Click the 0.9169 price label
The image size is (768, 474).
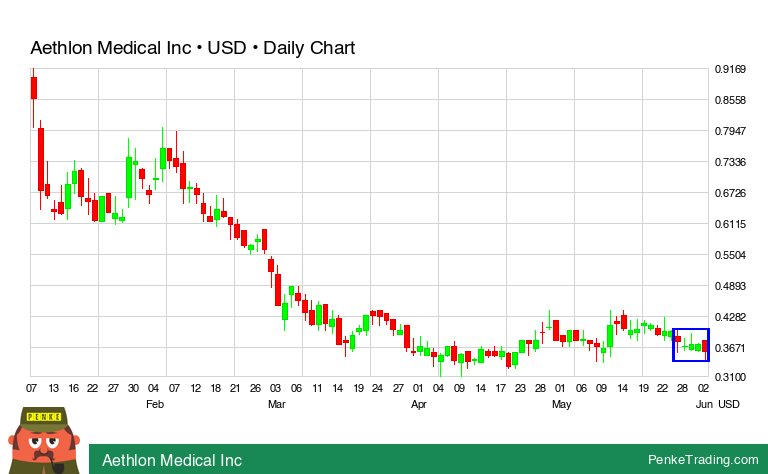tap(730, 69)
